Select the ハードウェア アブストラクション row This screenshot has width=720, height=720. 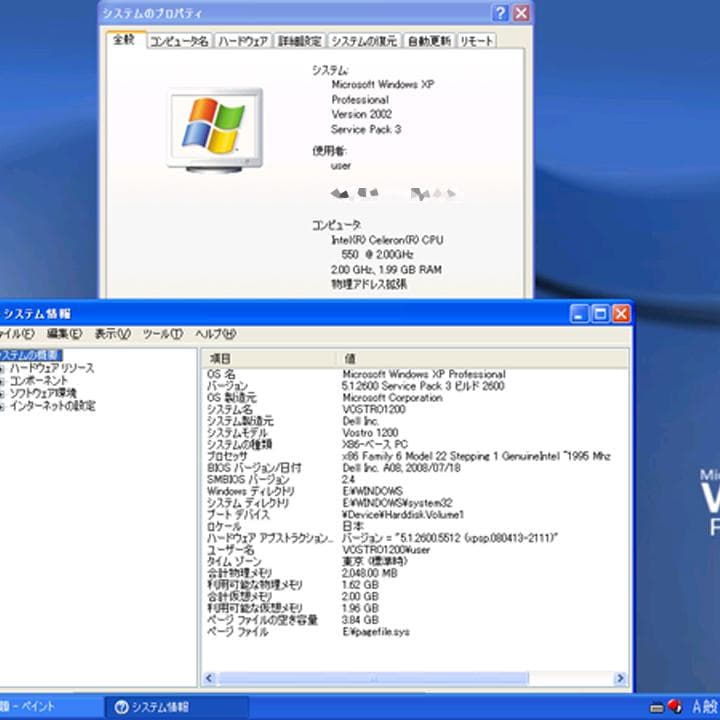click(x=415, y=538)
